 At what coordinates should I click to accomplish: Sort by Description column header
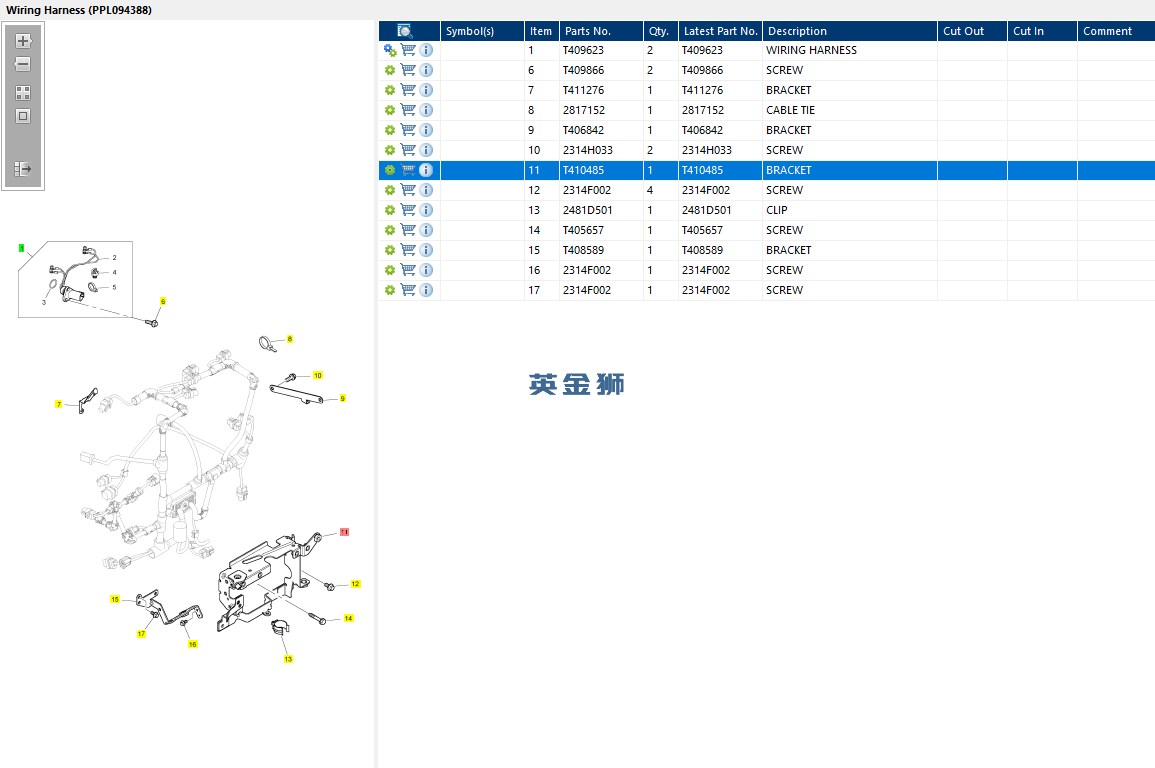click(x=850, y=31)
